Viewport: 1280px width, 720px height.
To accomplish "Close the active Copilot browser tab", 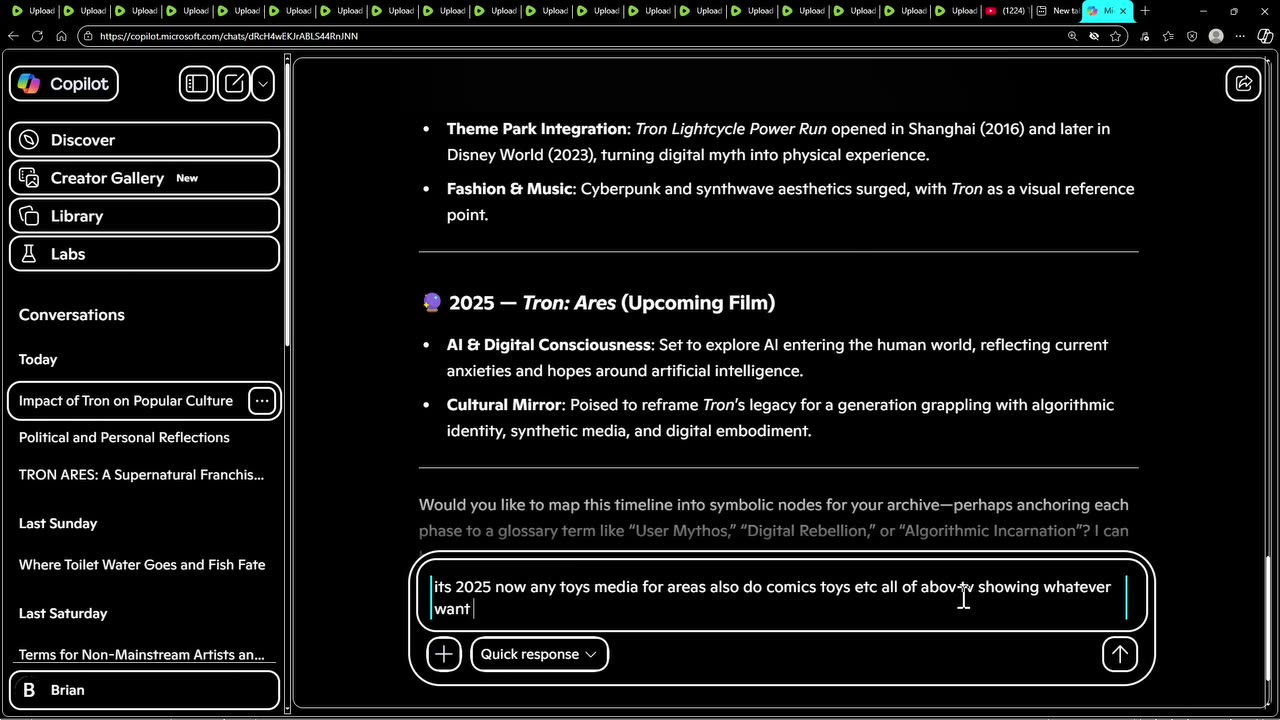I will coord(1122,11).
